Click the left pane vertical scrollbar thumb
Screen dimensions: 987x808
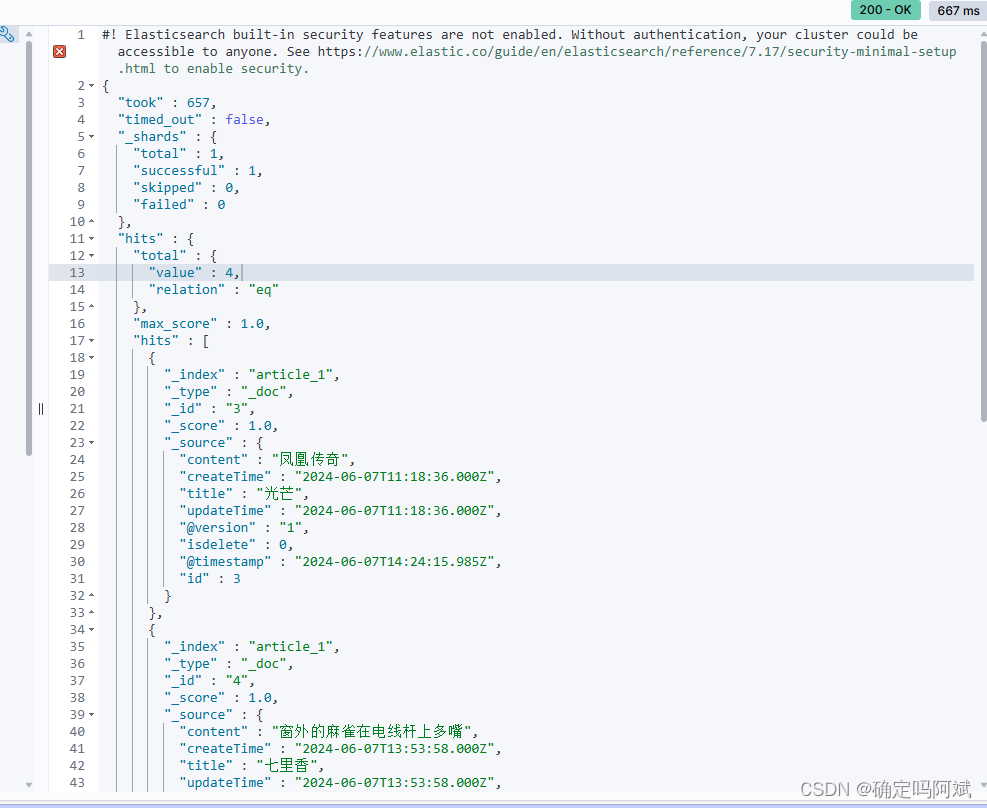[29, 248]
